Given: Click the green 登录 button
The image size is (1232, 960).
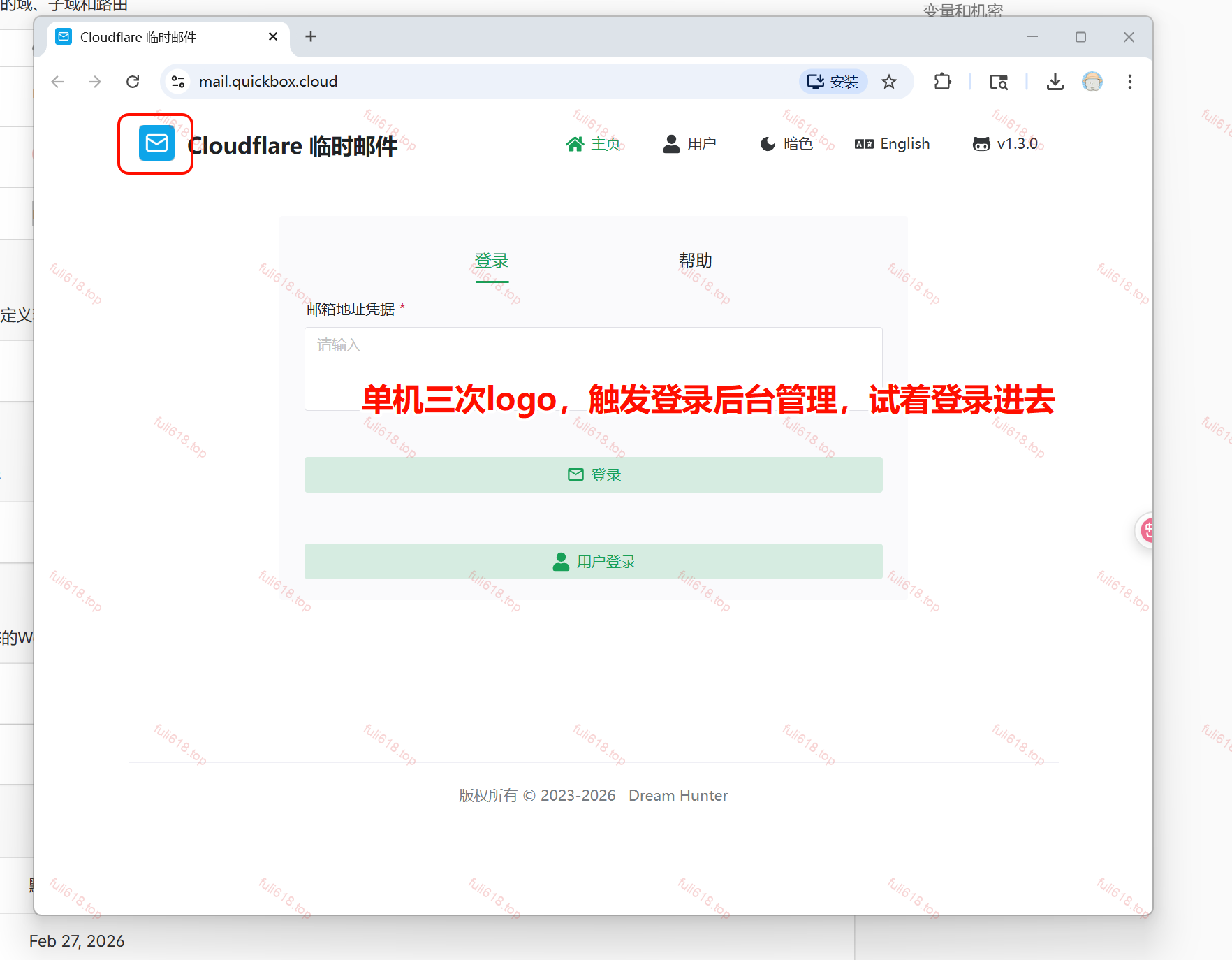Looking at the screenshot, I should (594, 475).
